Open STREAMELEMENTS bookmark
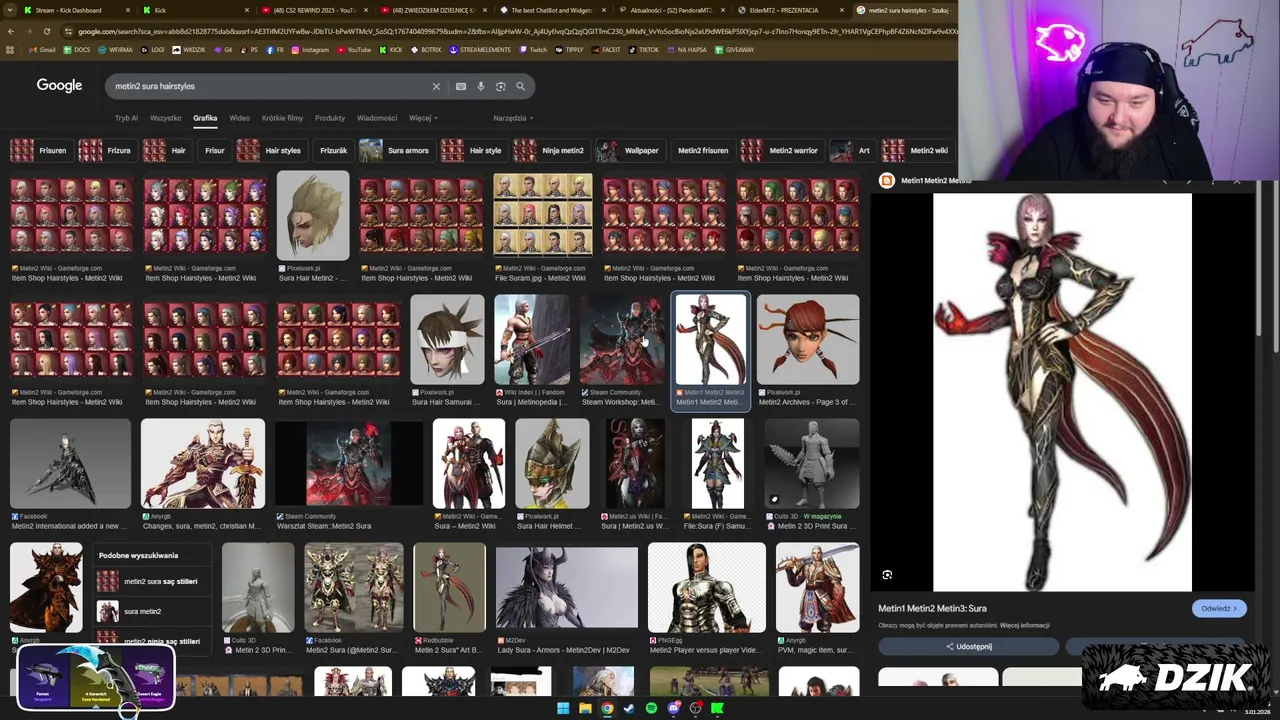Image resolution: width=1280 pixels, height=720 pixels. 479,49
